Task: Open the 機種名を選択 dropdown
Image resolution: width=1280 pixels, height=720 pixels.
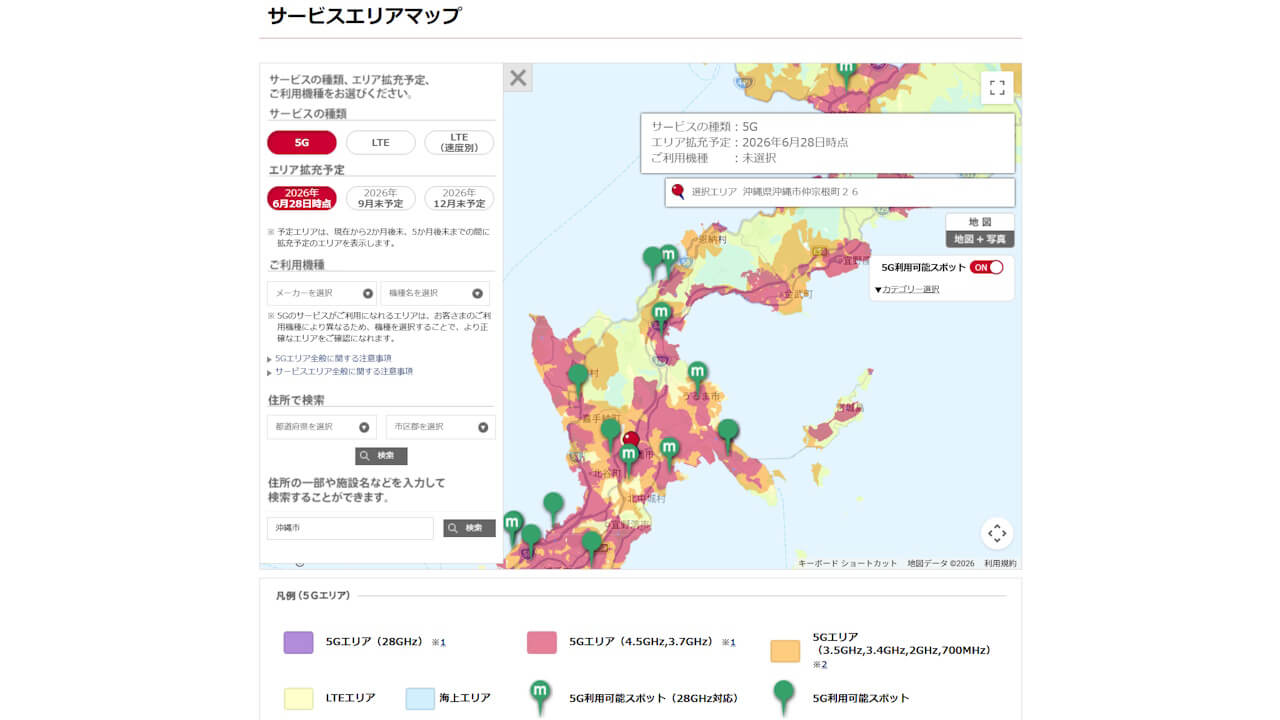Action: 435,293
